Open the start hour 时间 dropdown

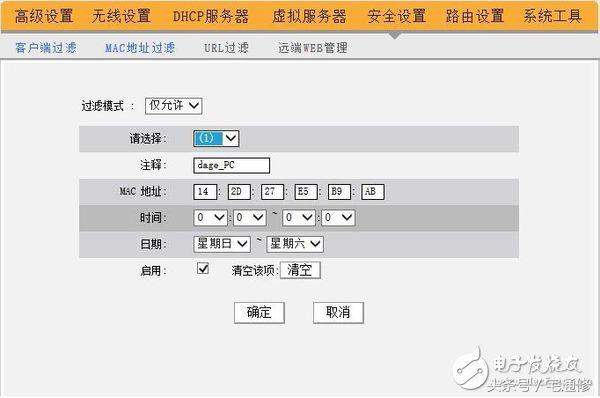coord(210,218)
